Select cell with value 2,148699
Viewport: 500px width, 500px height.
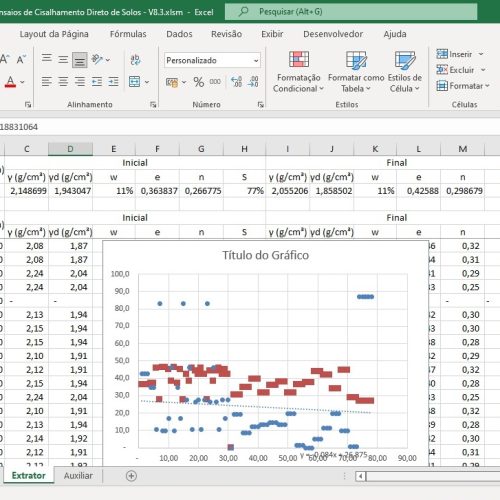[x=27, y=191]
